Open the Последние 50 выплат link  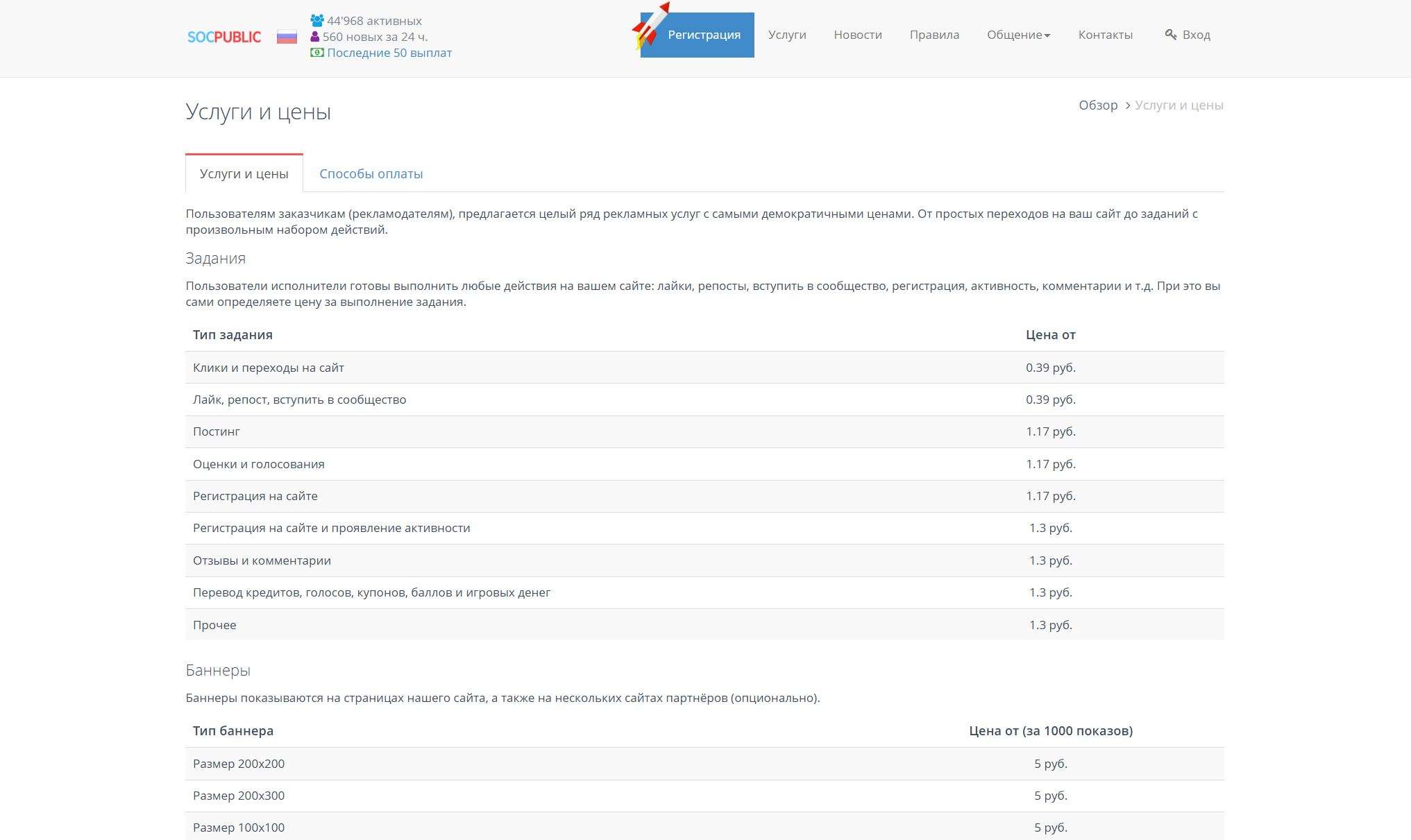point(389,53)
